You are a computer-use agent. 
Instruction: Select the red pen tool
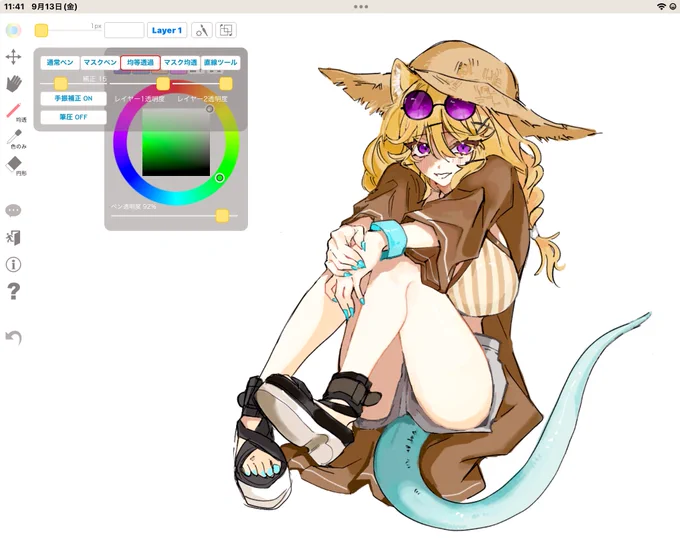click(14, 110)
